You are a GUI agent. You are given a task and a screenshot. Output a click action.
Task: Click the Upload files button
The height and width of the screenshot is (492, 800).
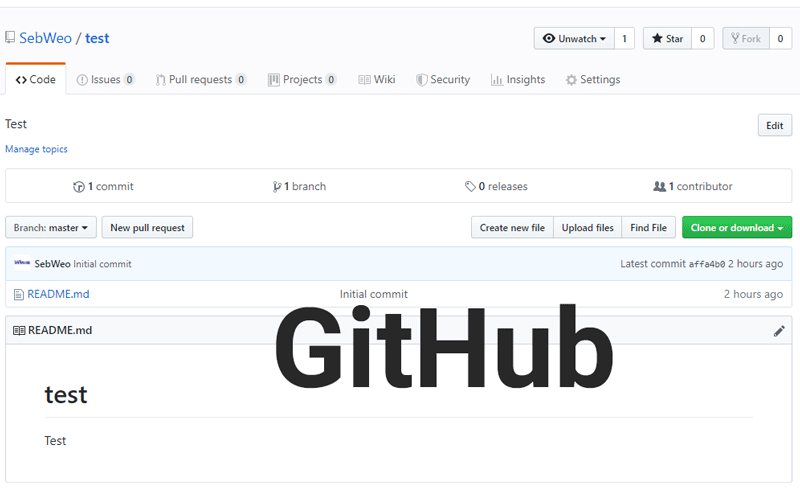click(x=587, y=228)
